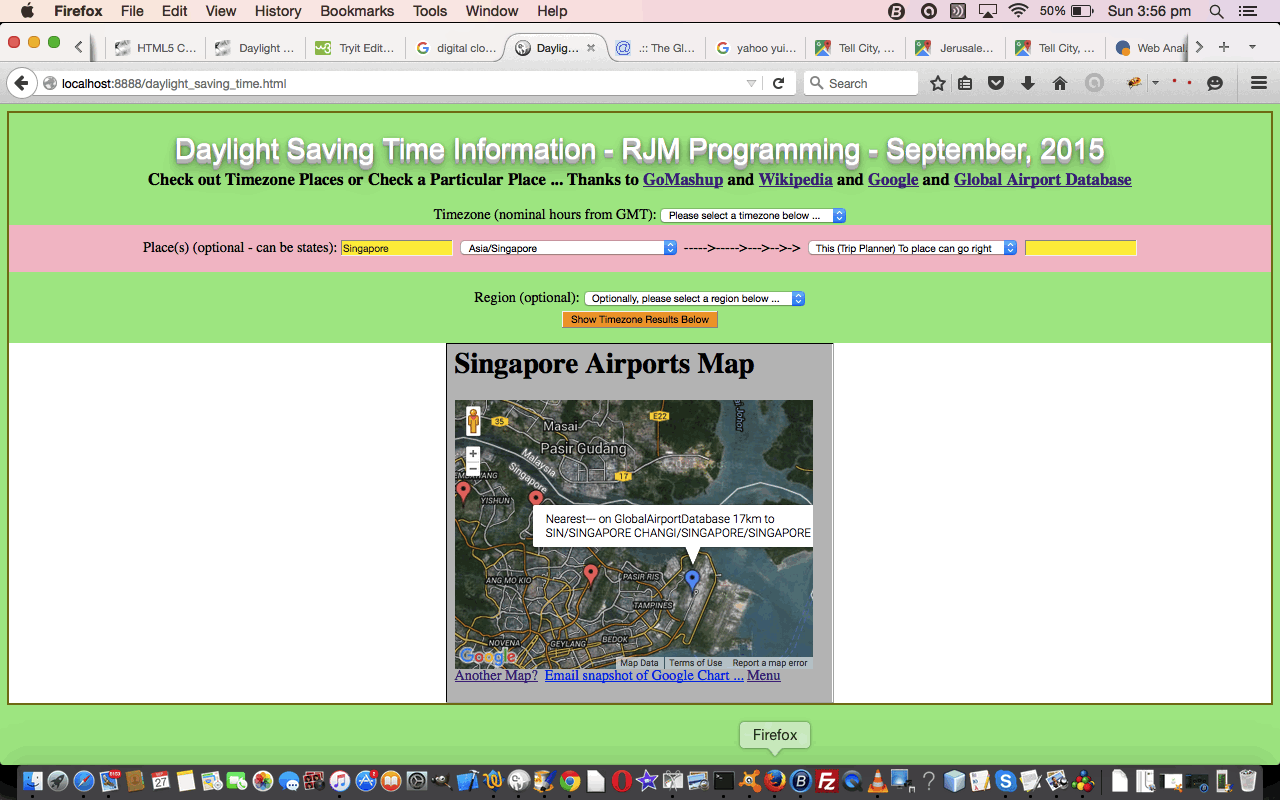The width and height of the screenshot is (1280, 800).
Task: List all tabs dropdown arrow
Action: (x=1252, y=47)
